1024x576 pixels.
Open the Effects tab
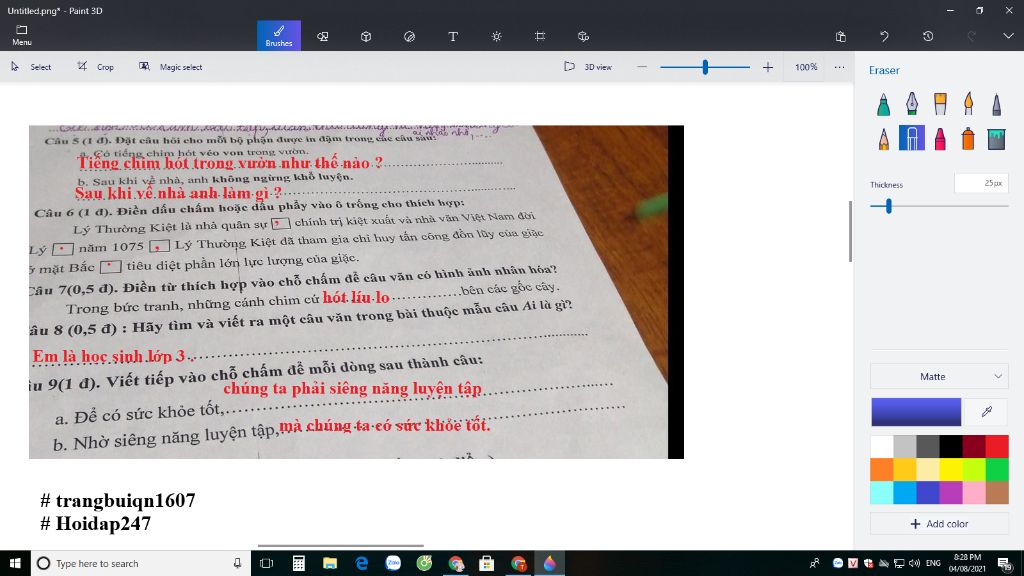[x=496, y=37]
